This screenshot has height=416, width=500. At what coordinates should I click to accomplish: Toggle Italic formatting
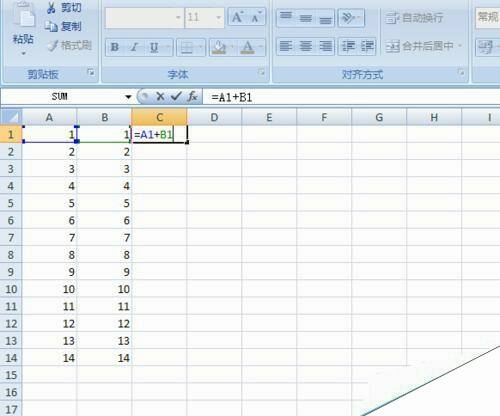[134, 47]
